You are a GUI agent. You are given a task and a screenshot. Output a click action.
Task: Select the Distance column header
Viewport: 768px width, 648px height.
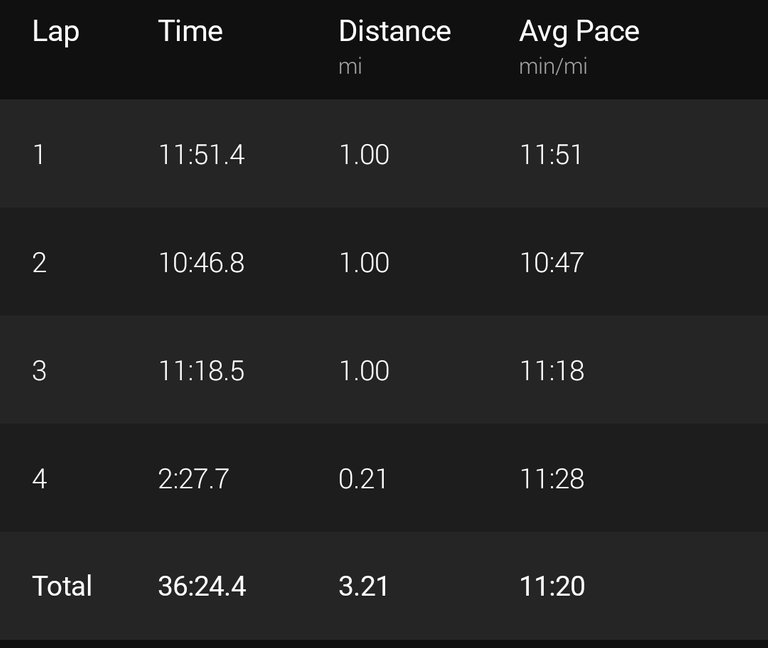point(394,31)
